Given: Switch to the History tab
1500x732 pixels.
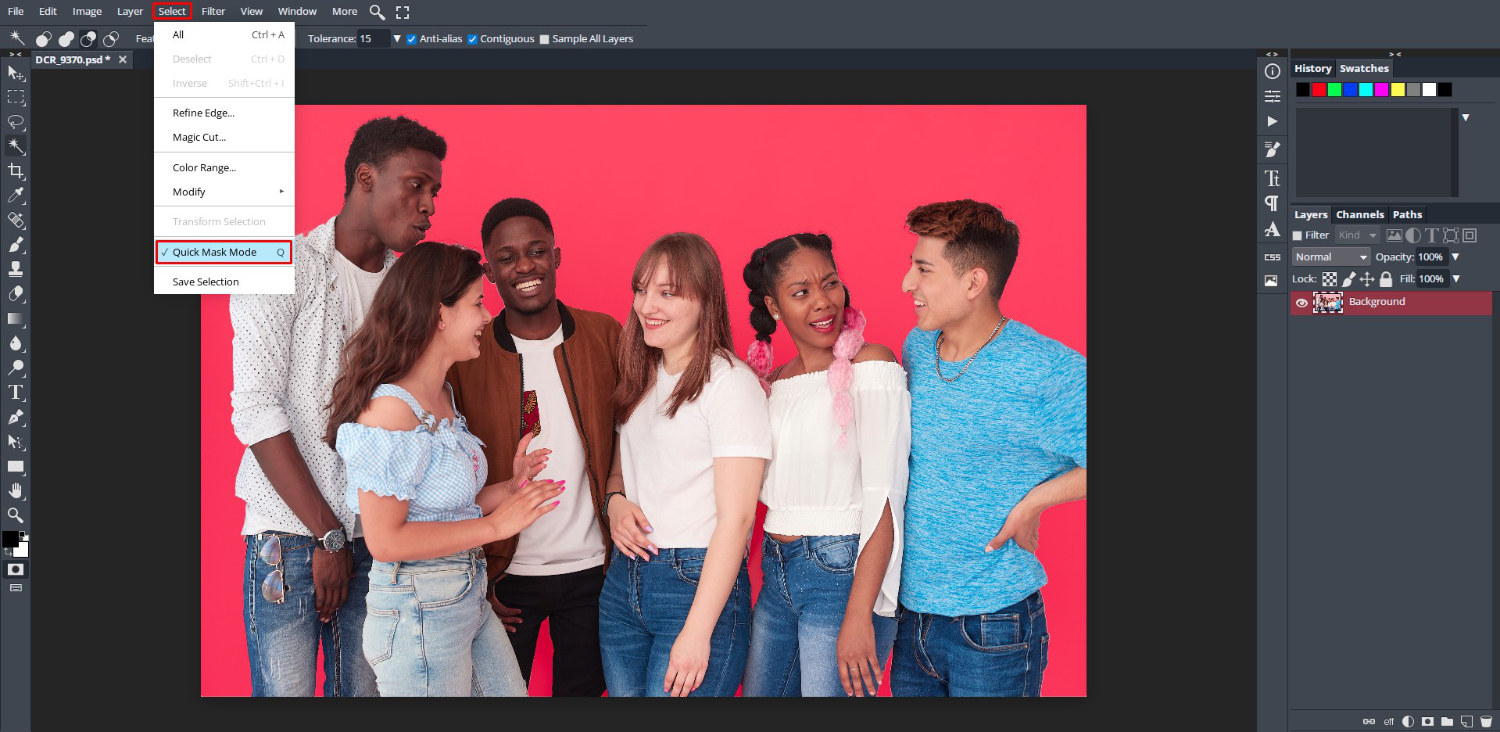Looking at the screenshot, I should coord(1312,69).
